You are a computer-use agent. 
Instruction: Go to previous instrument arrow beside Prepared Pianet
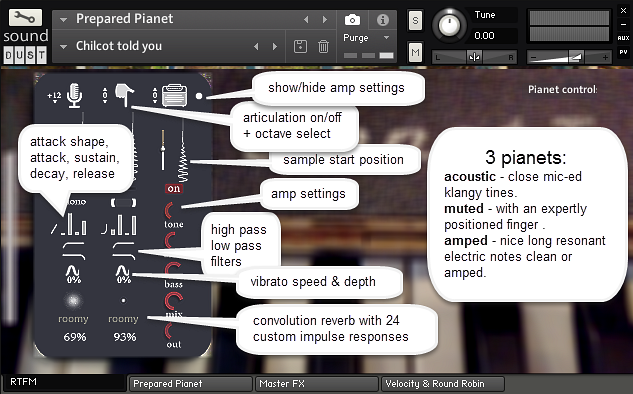pos(306,19)
